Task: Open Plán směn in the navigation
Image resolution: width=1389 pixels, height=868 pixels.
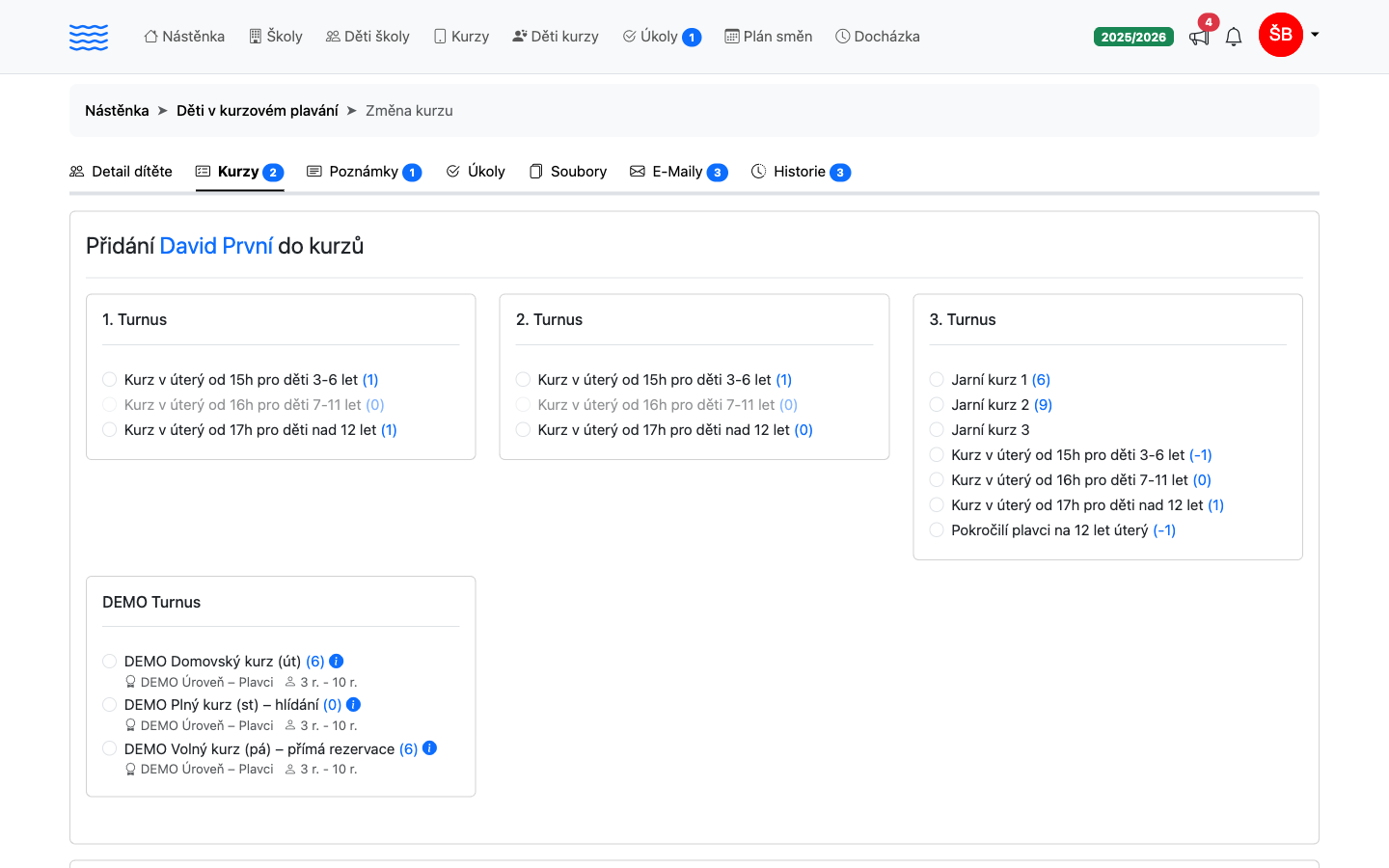Action: pyautogui.click(x=769, y=37)
